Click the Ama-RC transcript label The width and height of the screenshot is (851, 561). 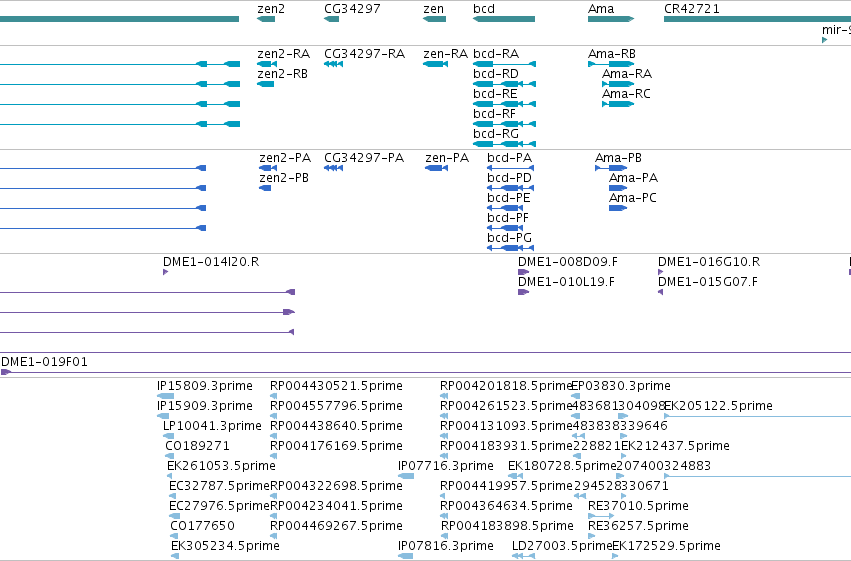point(626,94)
